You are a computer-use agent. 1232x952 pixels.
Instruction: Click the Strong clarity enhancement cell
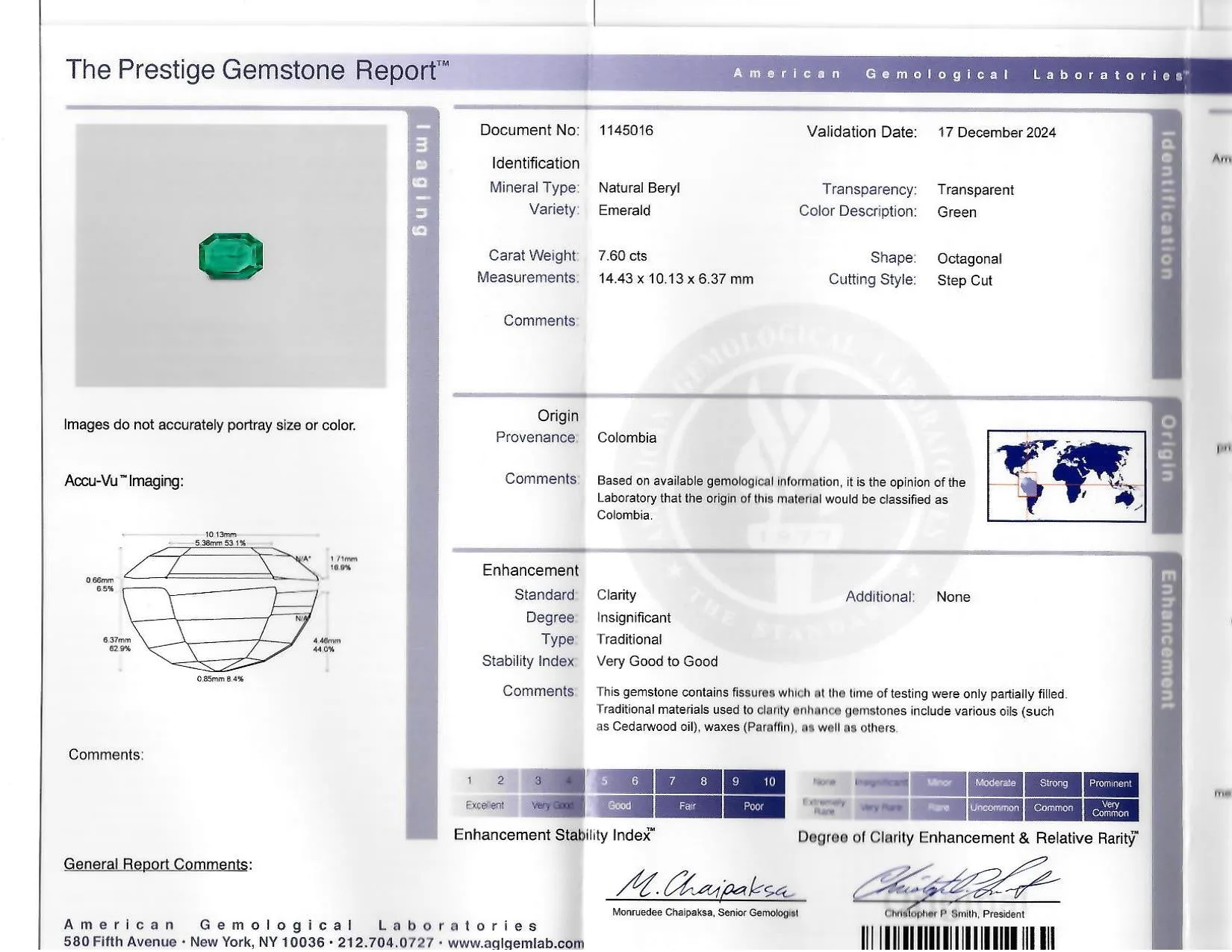pos(1054,783)
